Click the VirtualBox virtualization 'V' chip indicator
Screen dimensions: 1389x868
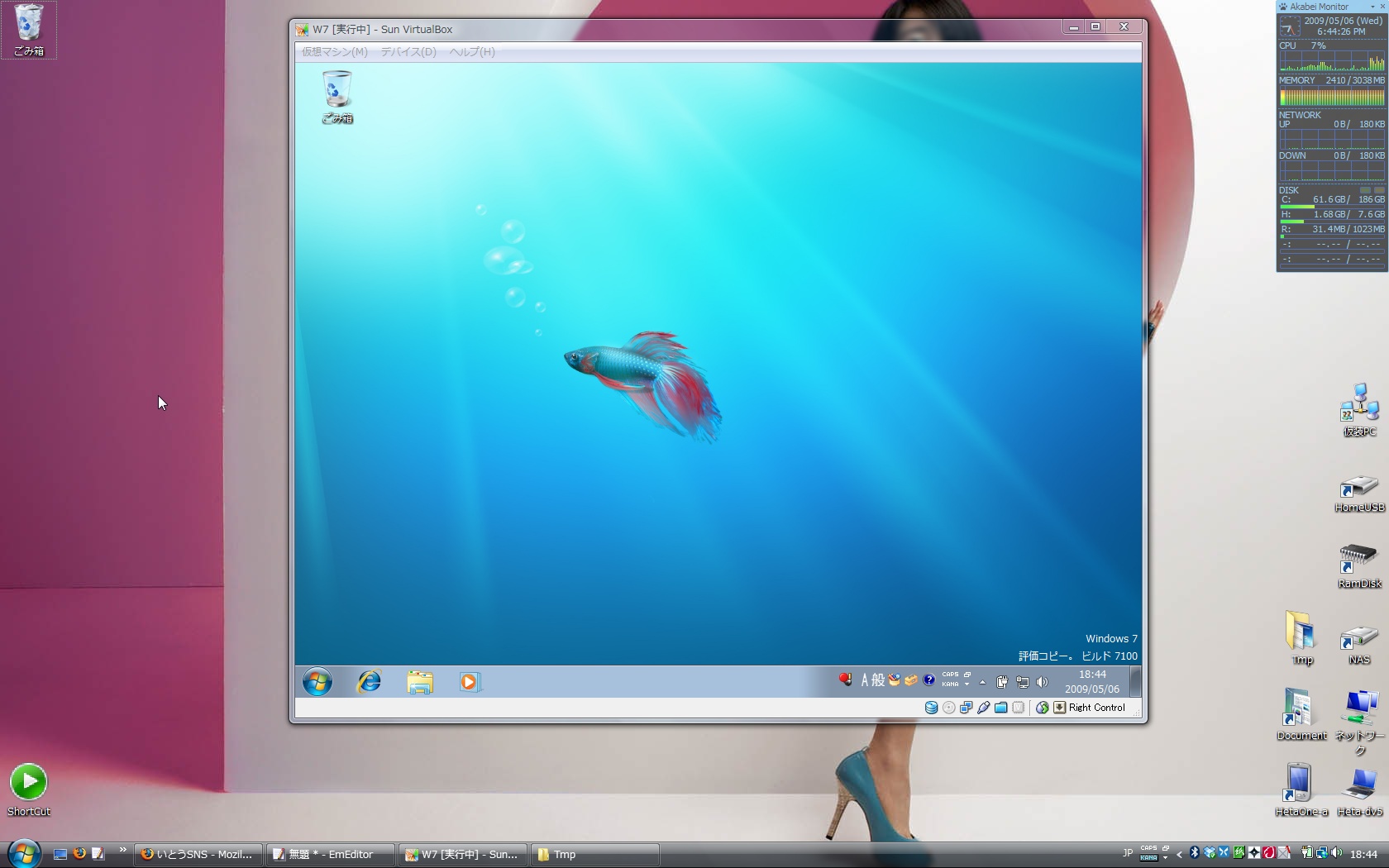pyautogui.click(x=1019, y=708)
